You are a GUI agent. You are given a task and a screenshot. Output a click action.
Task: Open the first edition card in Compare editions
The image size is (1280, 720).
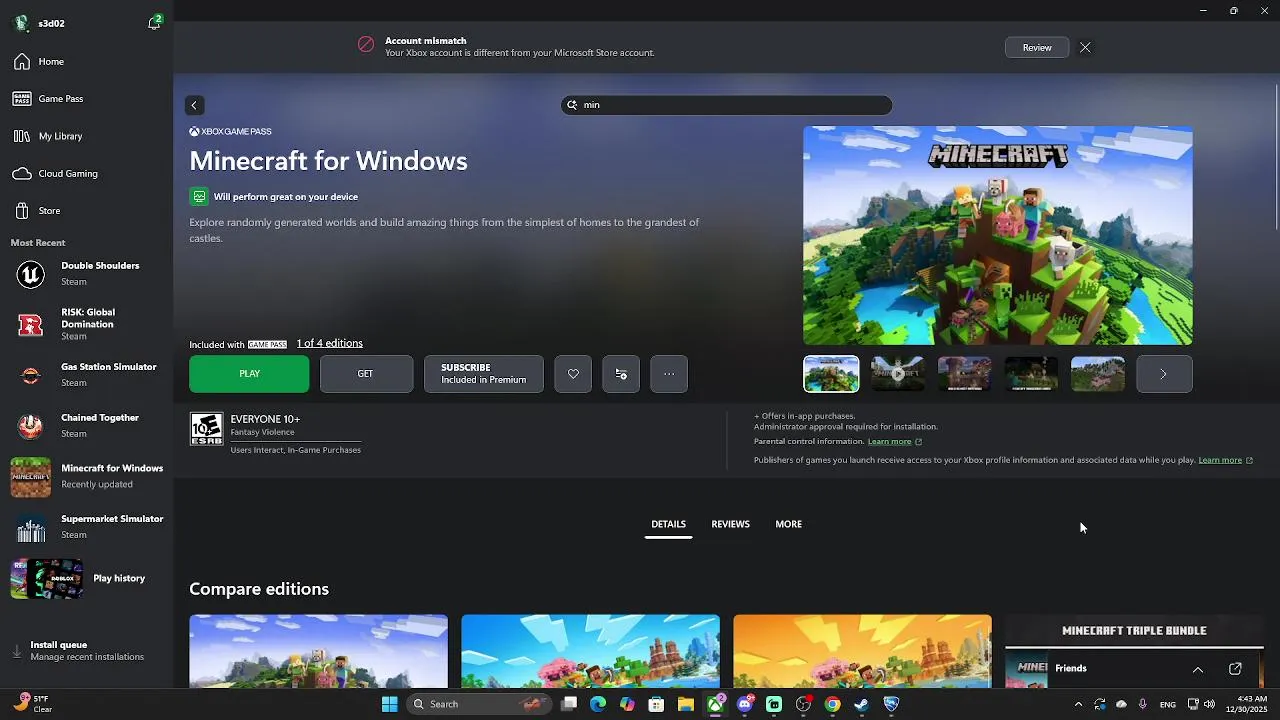(318, 651)
